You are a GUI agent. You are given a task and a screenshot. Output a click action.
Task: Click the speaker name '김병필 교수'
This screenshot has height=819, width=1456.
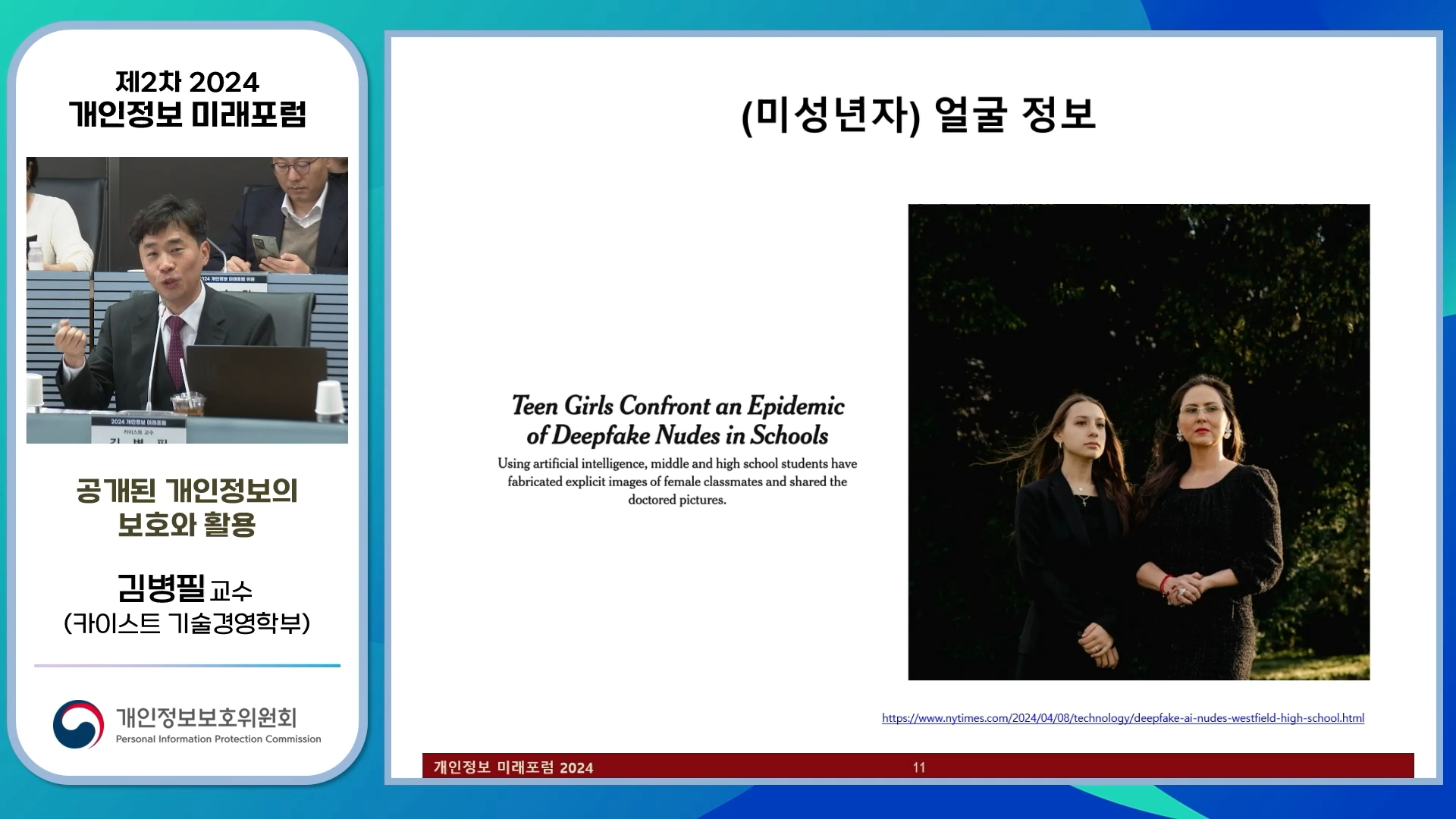(x=184, y=588)
